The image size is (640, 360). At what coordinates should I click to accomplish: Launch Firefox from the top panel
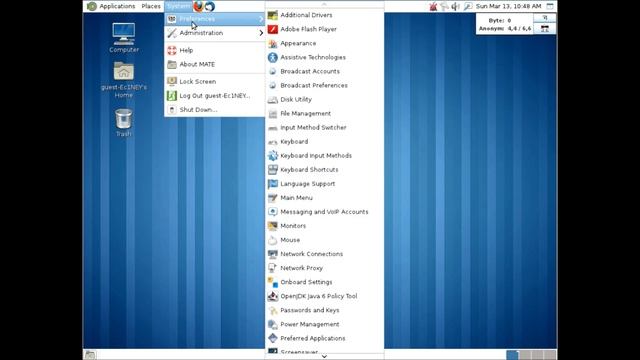pyautogui.click(x=198, y=6)
